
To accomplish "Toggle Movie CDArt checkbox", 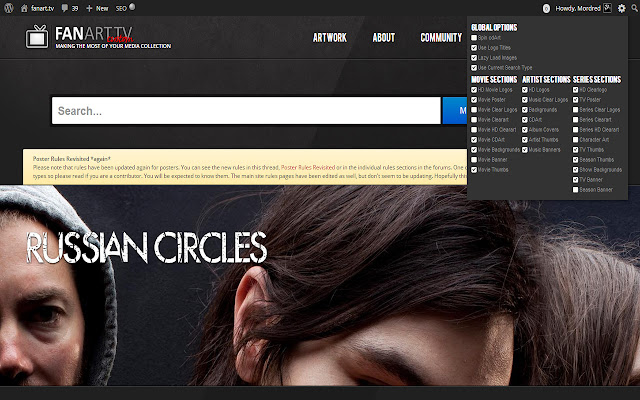I will 474,140.
